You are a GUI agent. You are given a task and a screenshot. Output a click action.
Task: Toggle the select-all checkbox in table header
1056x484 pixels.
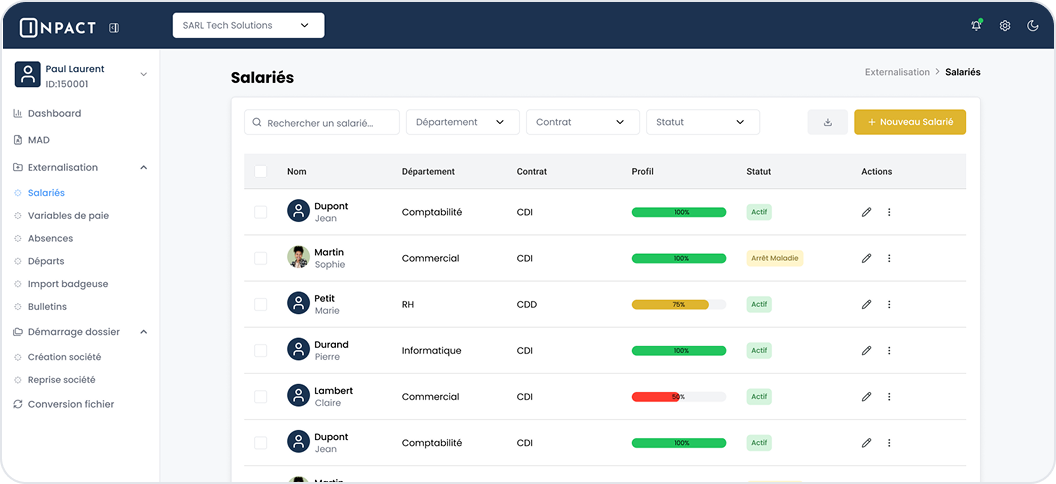pyautogui.click(x=261, y=172)
